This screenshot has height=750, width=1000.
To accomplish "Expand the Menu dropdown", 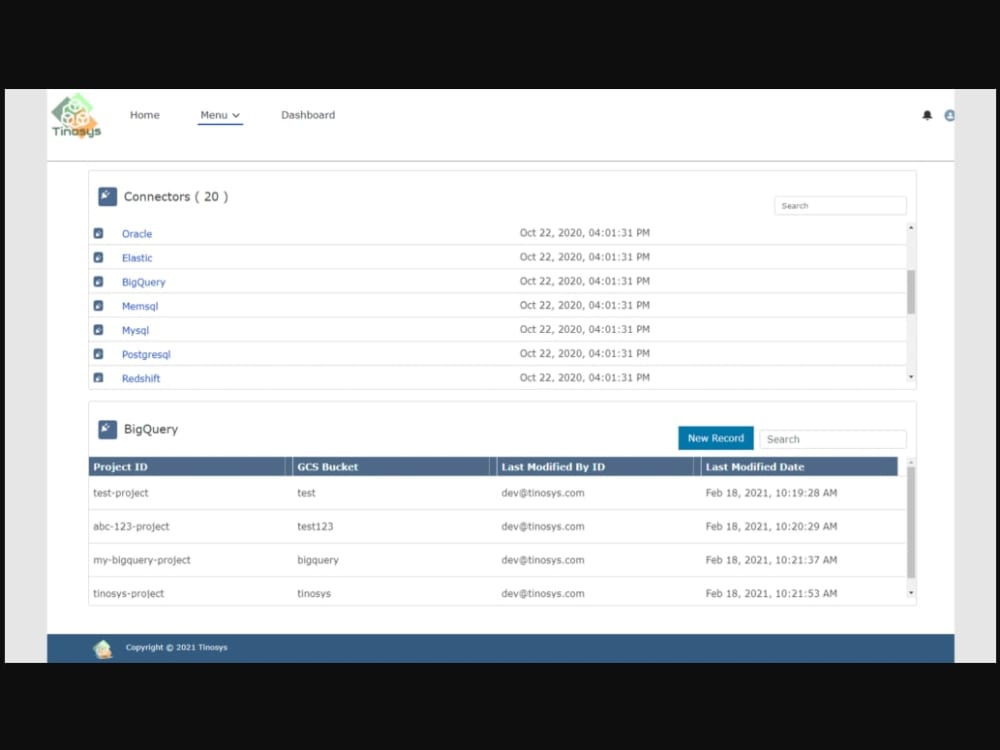I will [x=219, y=115].
